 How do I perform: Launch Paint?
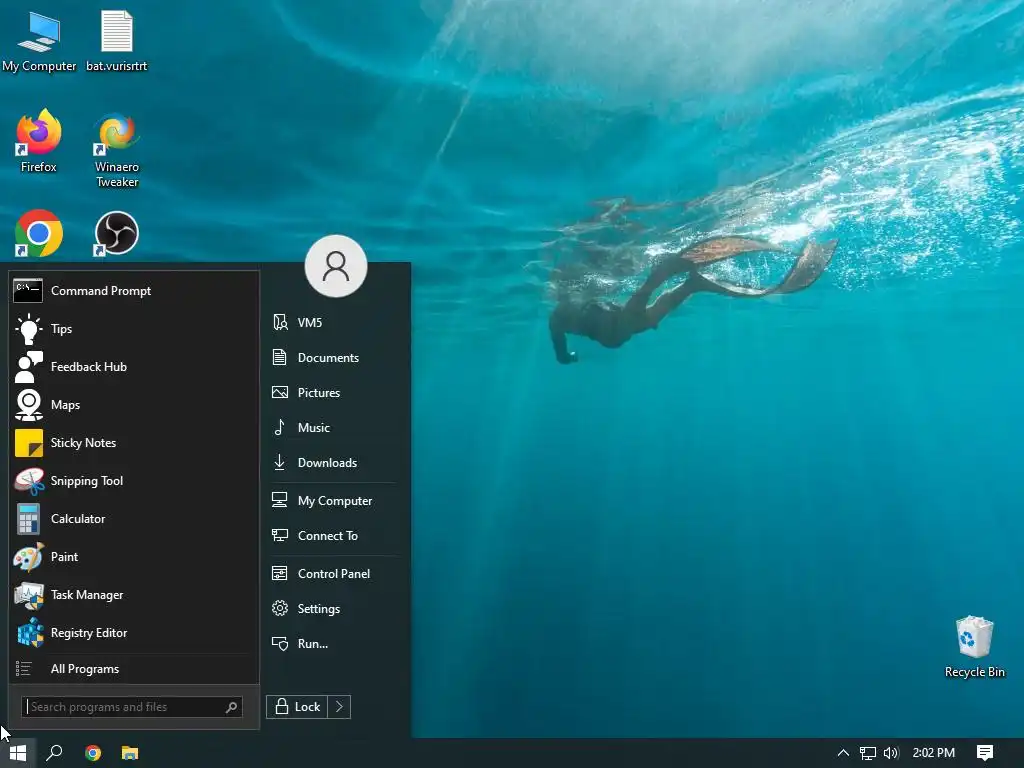[x=134, y=556]
